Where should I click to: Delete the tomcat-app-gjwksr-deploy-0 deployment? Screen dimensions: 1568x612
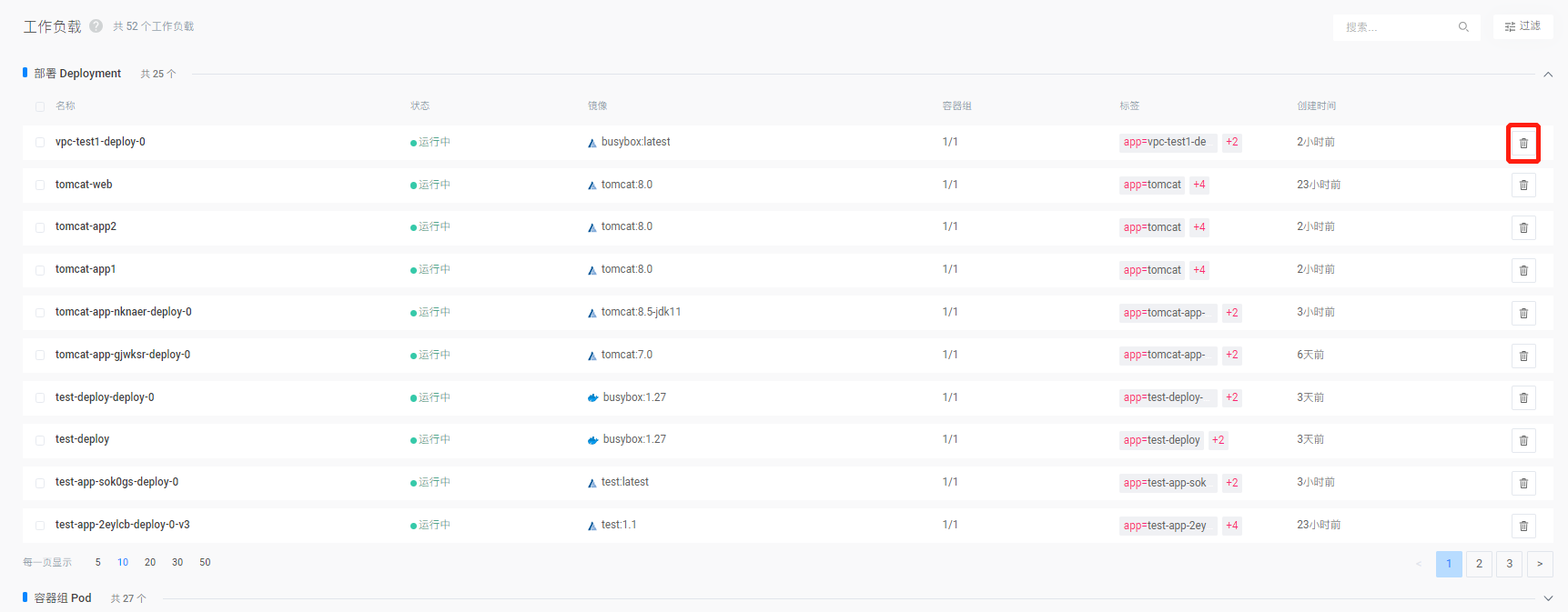pos(1523,356)
